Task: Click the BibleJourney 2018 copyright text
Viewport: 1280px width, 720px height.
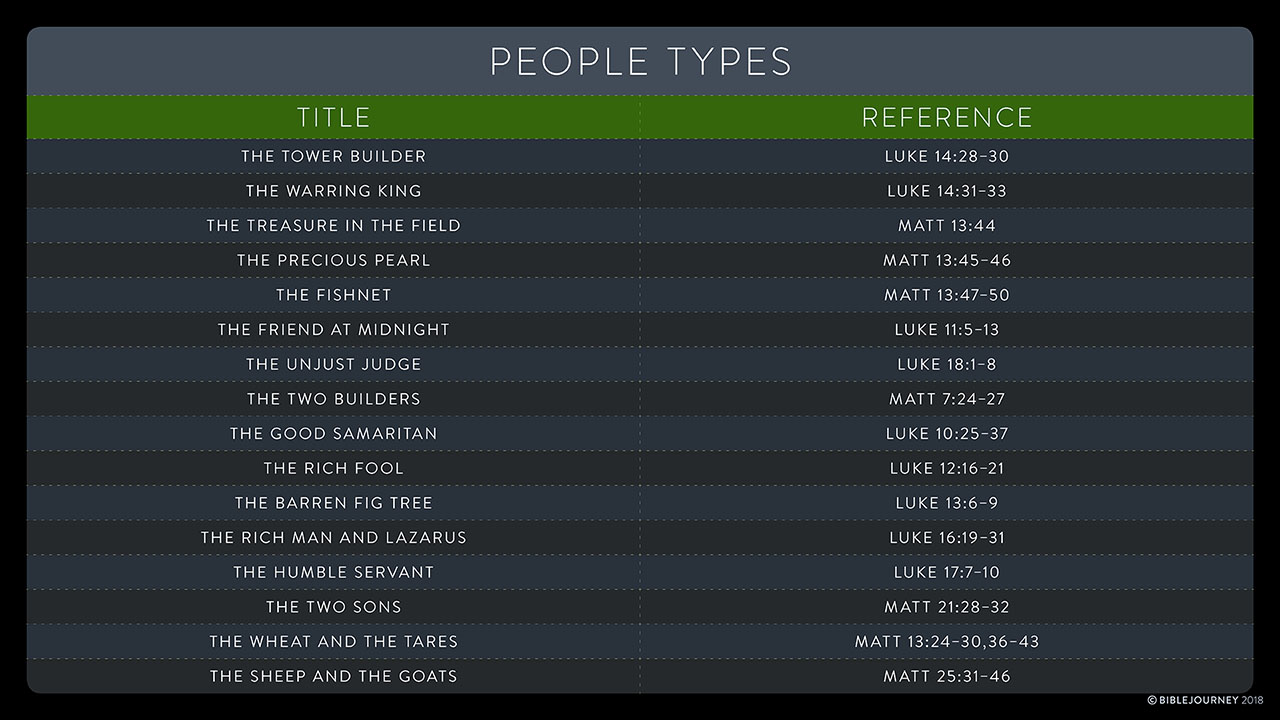Action: pos(1206,701)
